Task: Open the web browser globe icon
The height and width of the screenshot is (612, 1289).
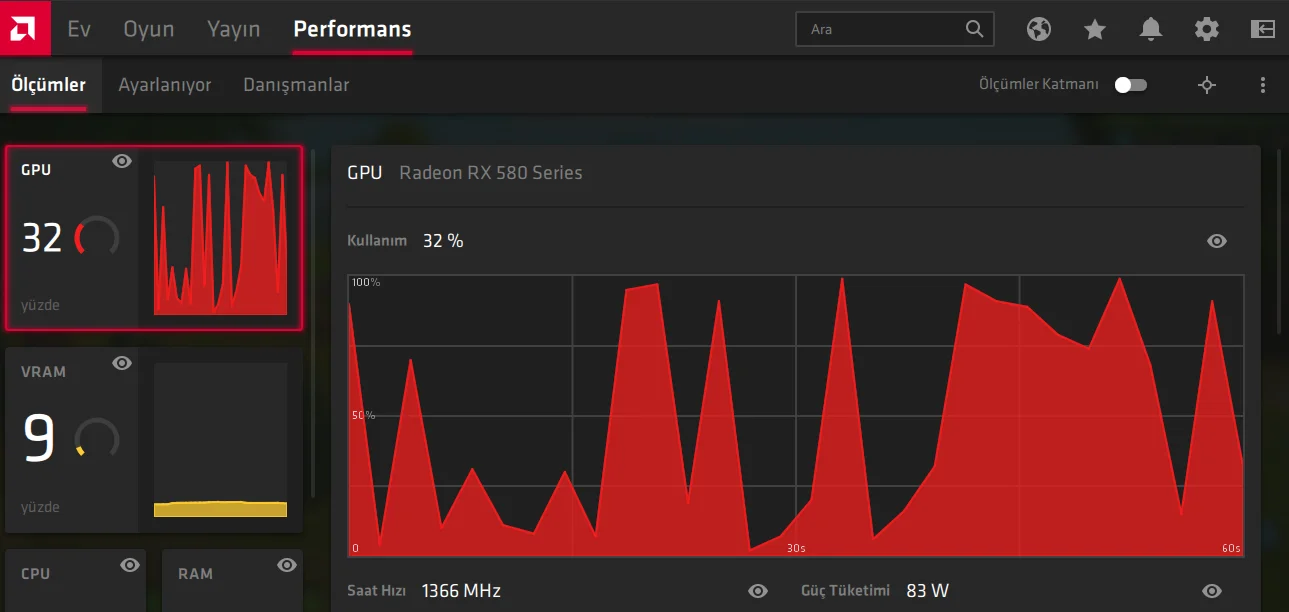Action: [x=1039, y=29]
